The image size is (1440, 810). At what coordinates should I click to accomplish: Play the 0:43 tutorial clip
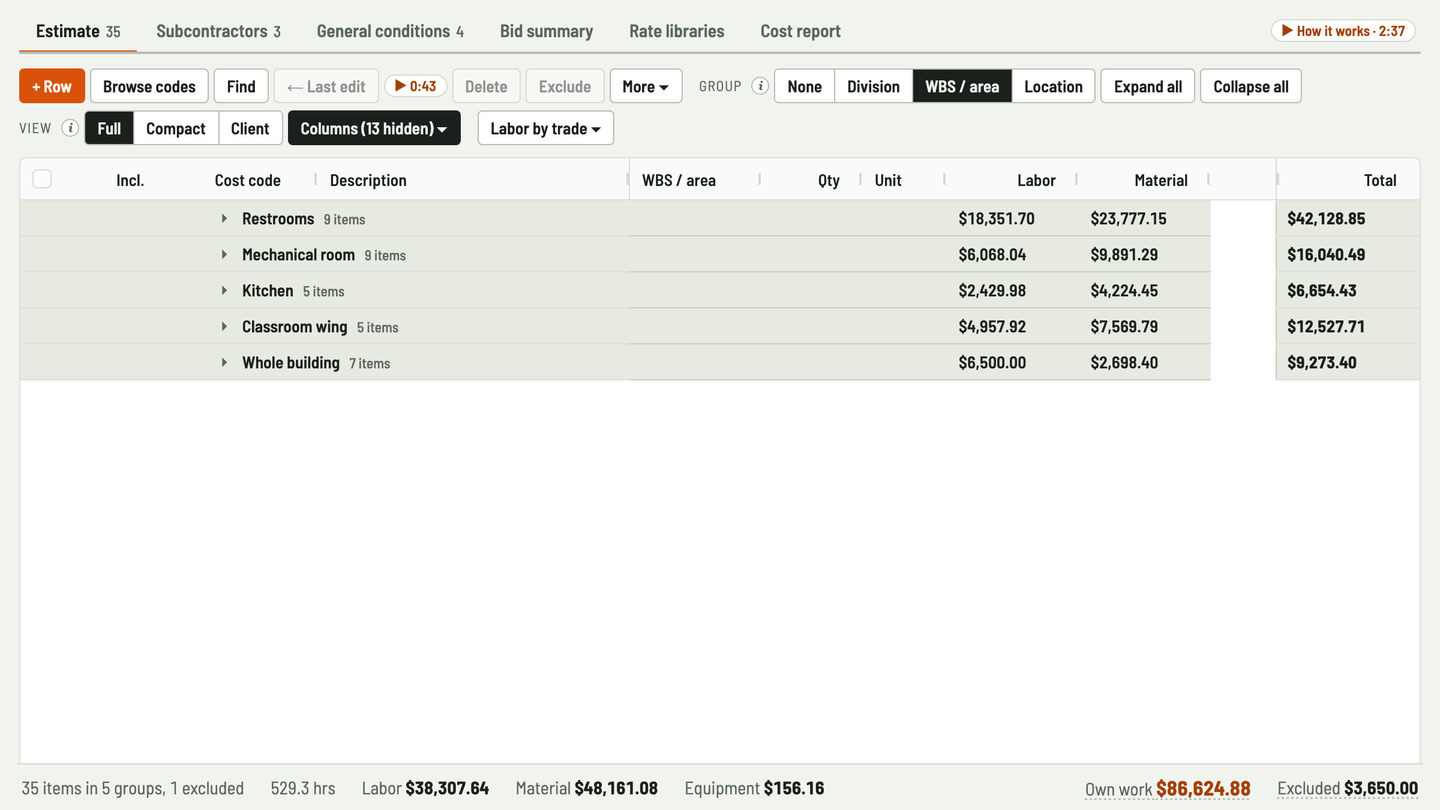point(416,86)
